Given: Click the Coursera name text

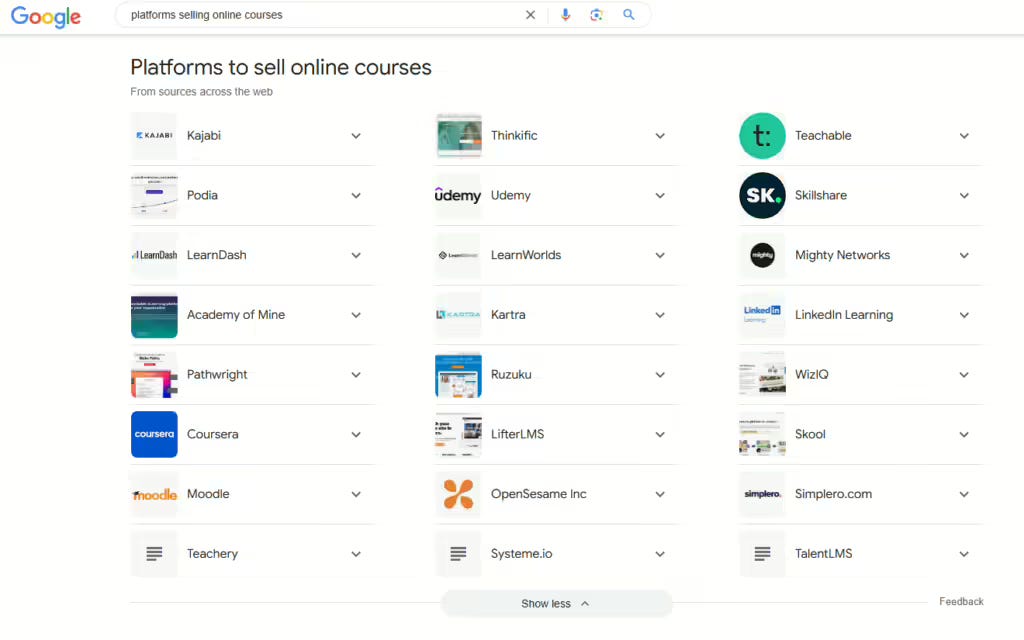Looking at the screenshot, I should coord(212,434).
